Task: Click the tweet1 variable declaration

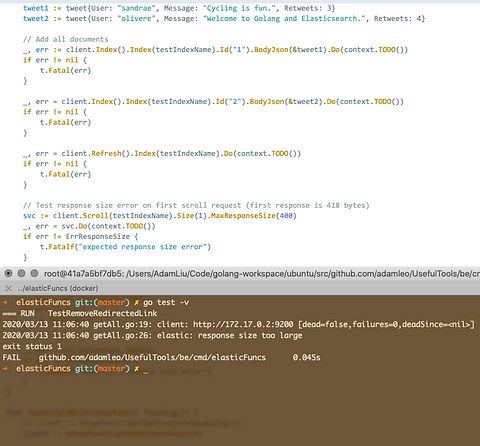Action: click(36, 8)
